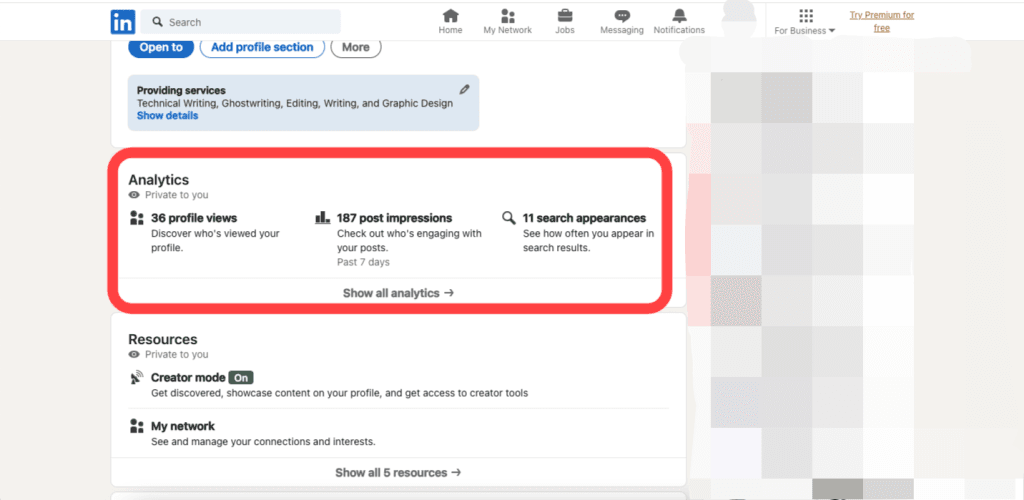Click the profile views people icon
The height and width of the screenshot is (500, 1024).
(x=136, y=218)
